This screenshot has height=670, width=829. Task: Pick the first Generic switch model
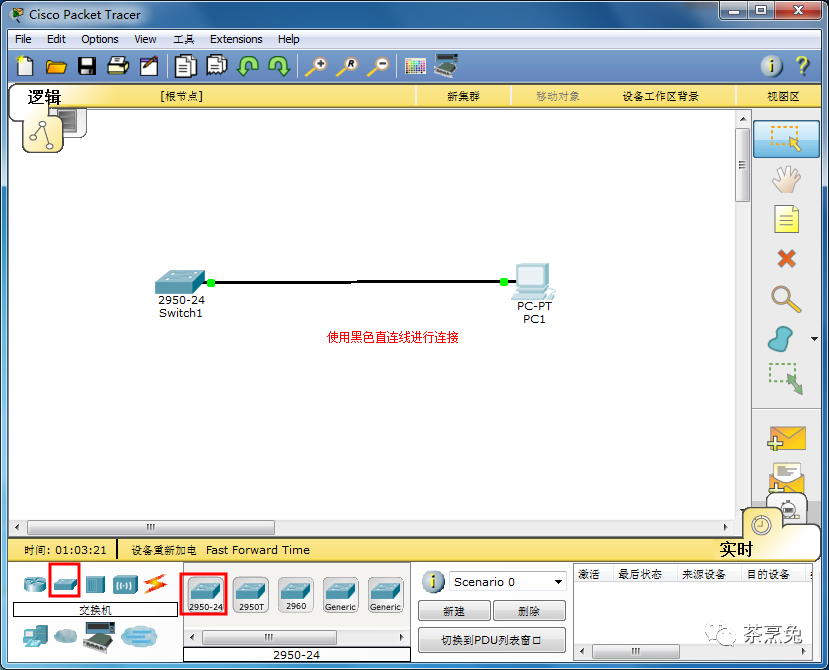(340, 594)
